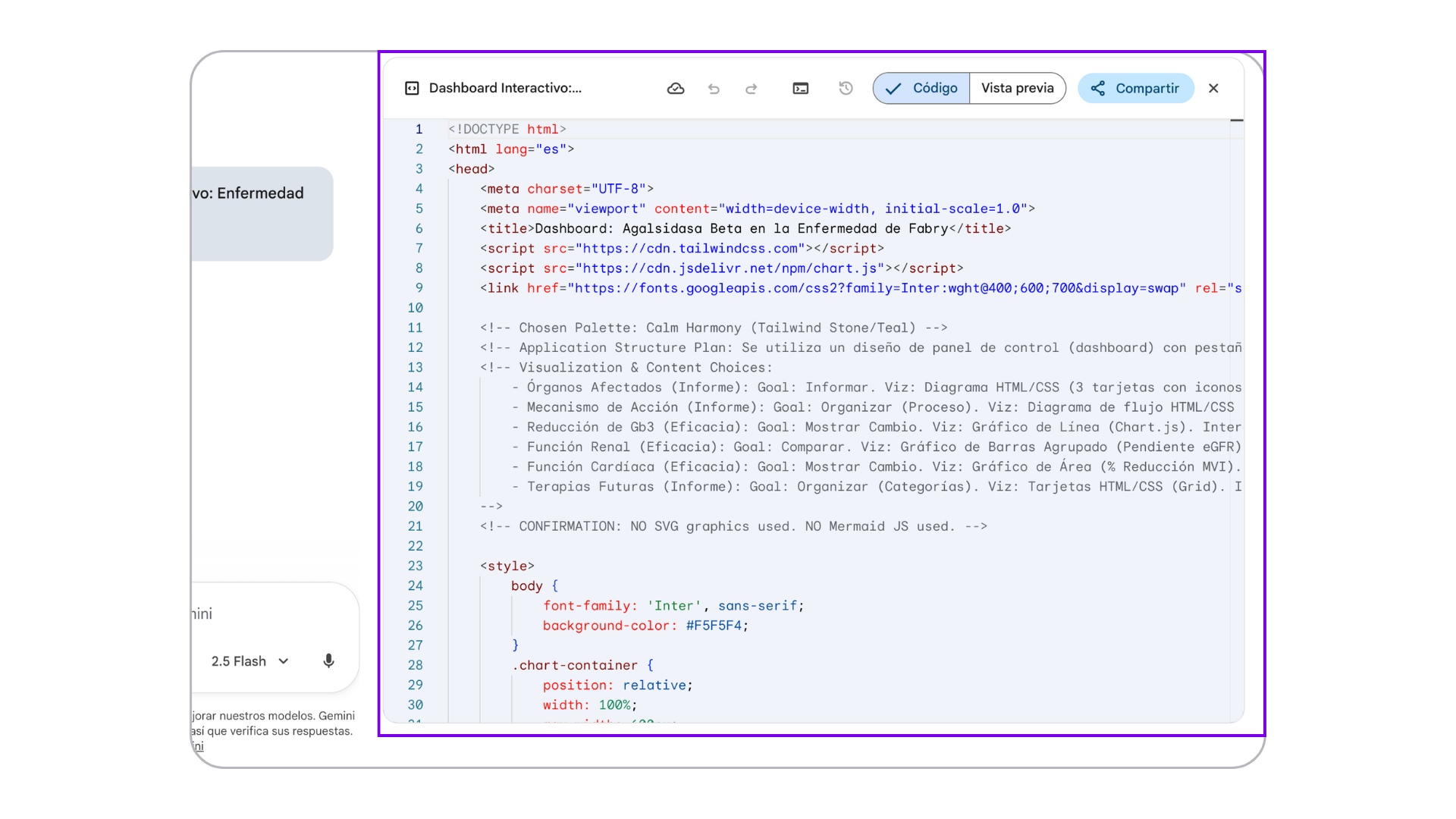
Task: Click the Dashboard Interactivo title text
Action: (x=505, y=89)
